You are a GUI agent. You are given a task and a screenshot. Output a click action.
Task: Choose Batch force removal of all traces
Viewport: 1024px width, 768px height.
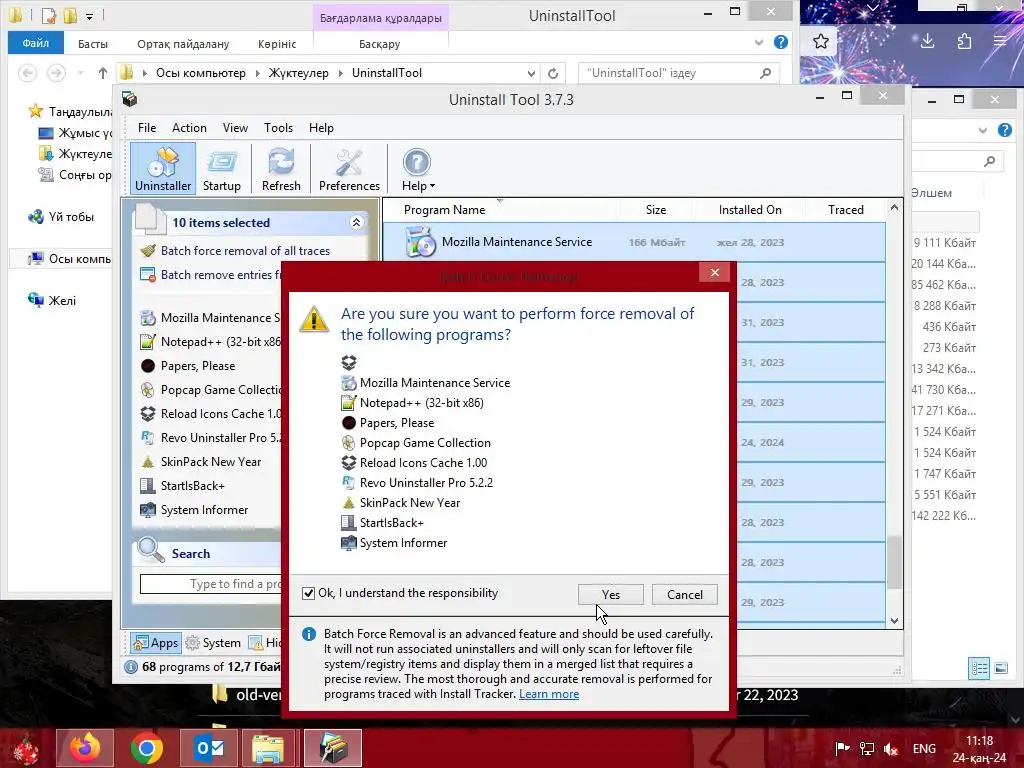point(246,251)
